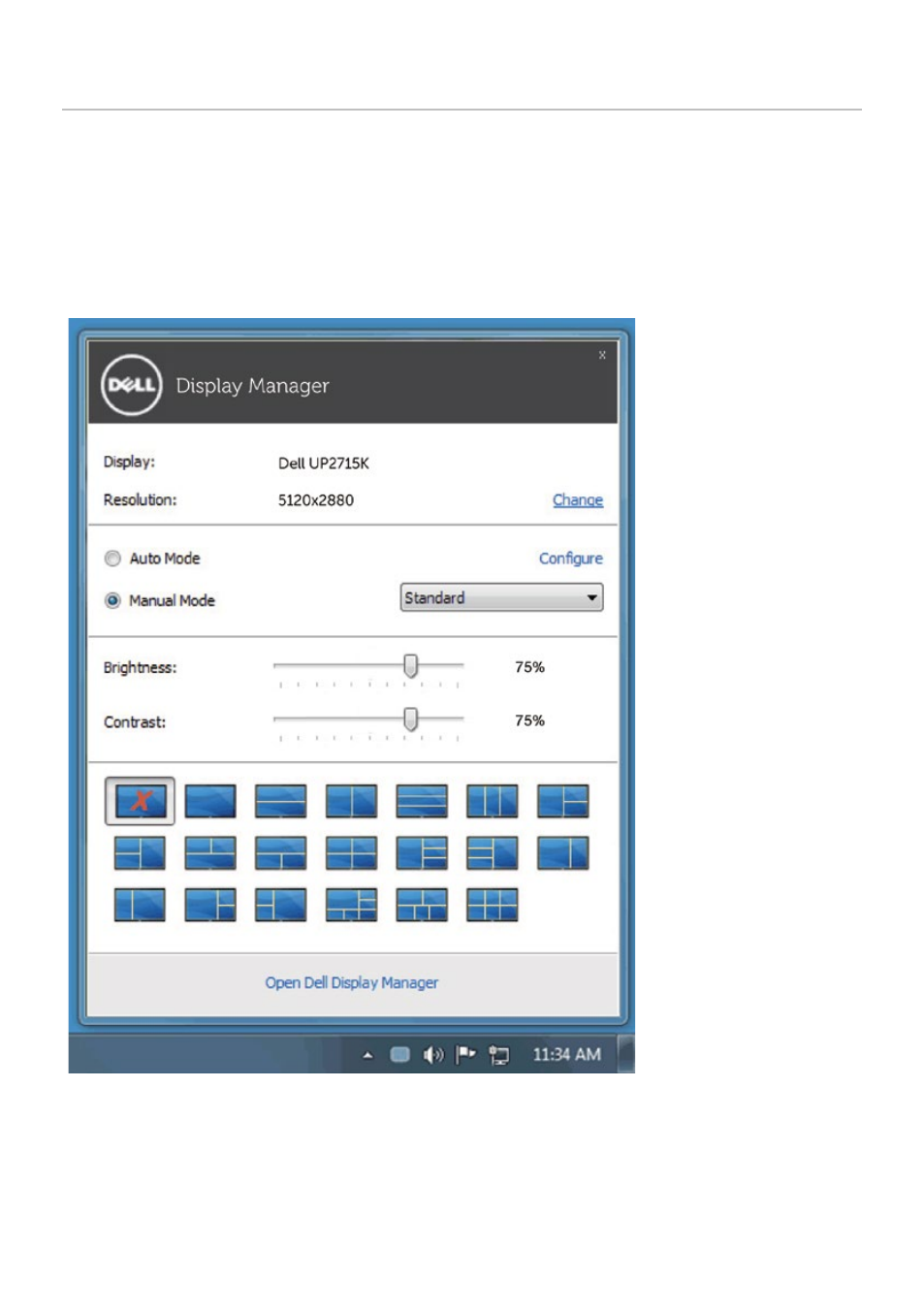924x1311 pixels.
Task: Choose layout with three stacked panes on right
Action: tap(422, 852)
